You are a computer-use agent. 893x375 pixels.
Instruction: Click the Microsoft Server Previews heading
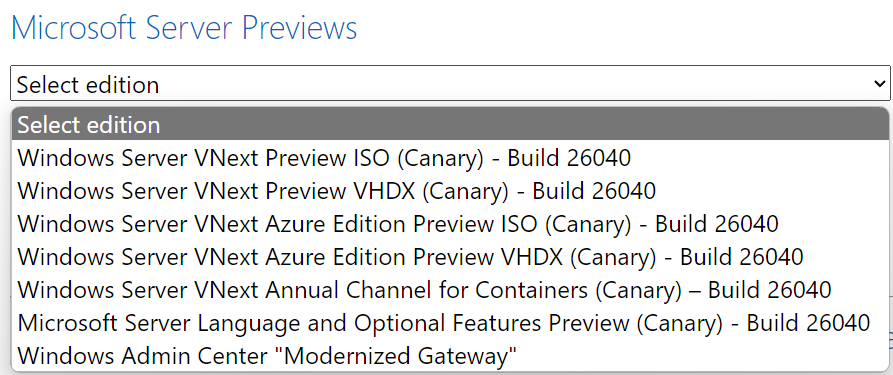point(184,28)
